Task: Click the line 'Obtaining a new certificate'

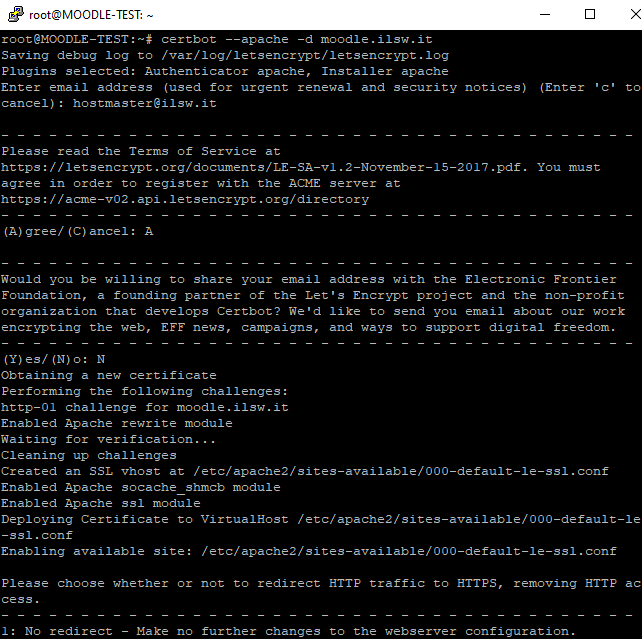Action: (x=109, y=375)
